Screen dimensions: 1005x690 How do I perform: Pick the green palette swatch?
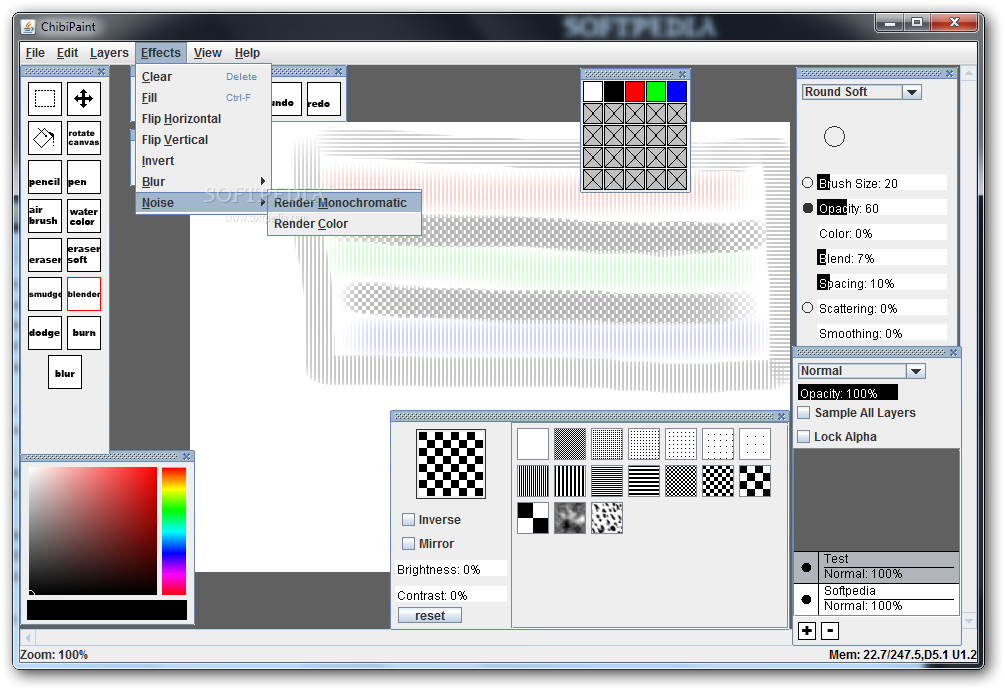(x=656, y=92)
